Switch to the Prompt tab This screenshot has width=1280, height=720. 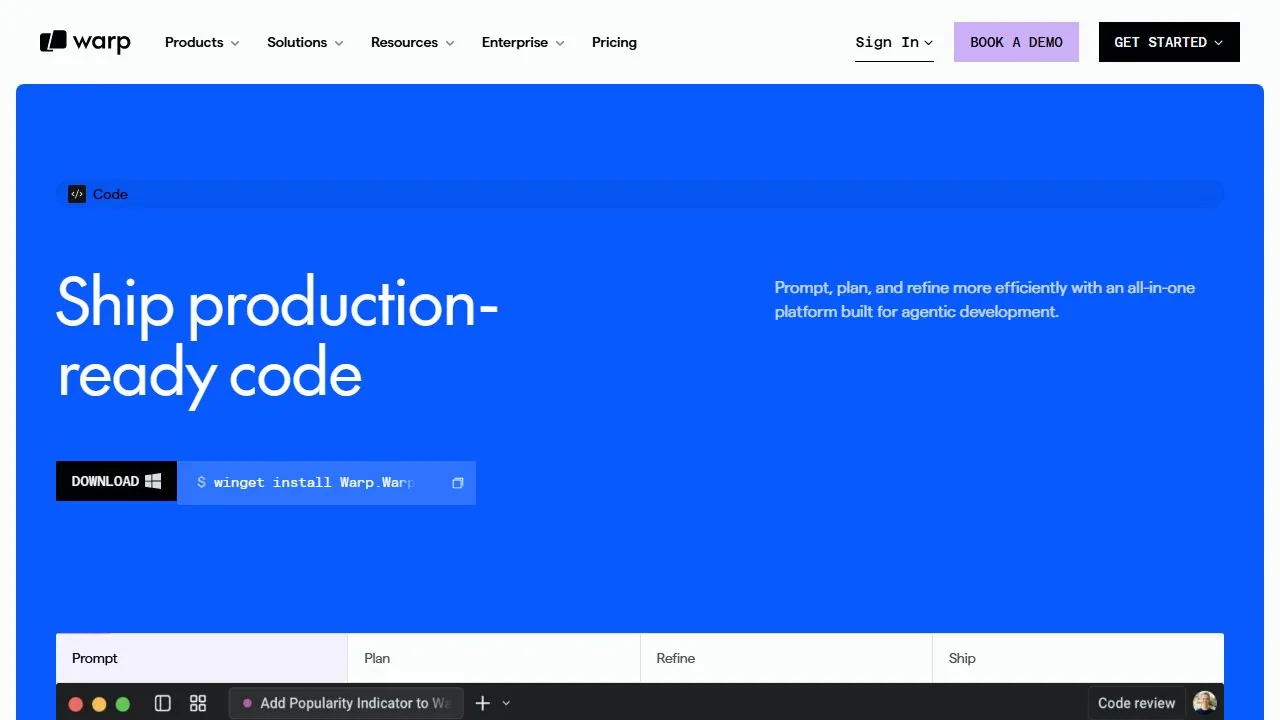coord(202,658)
